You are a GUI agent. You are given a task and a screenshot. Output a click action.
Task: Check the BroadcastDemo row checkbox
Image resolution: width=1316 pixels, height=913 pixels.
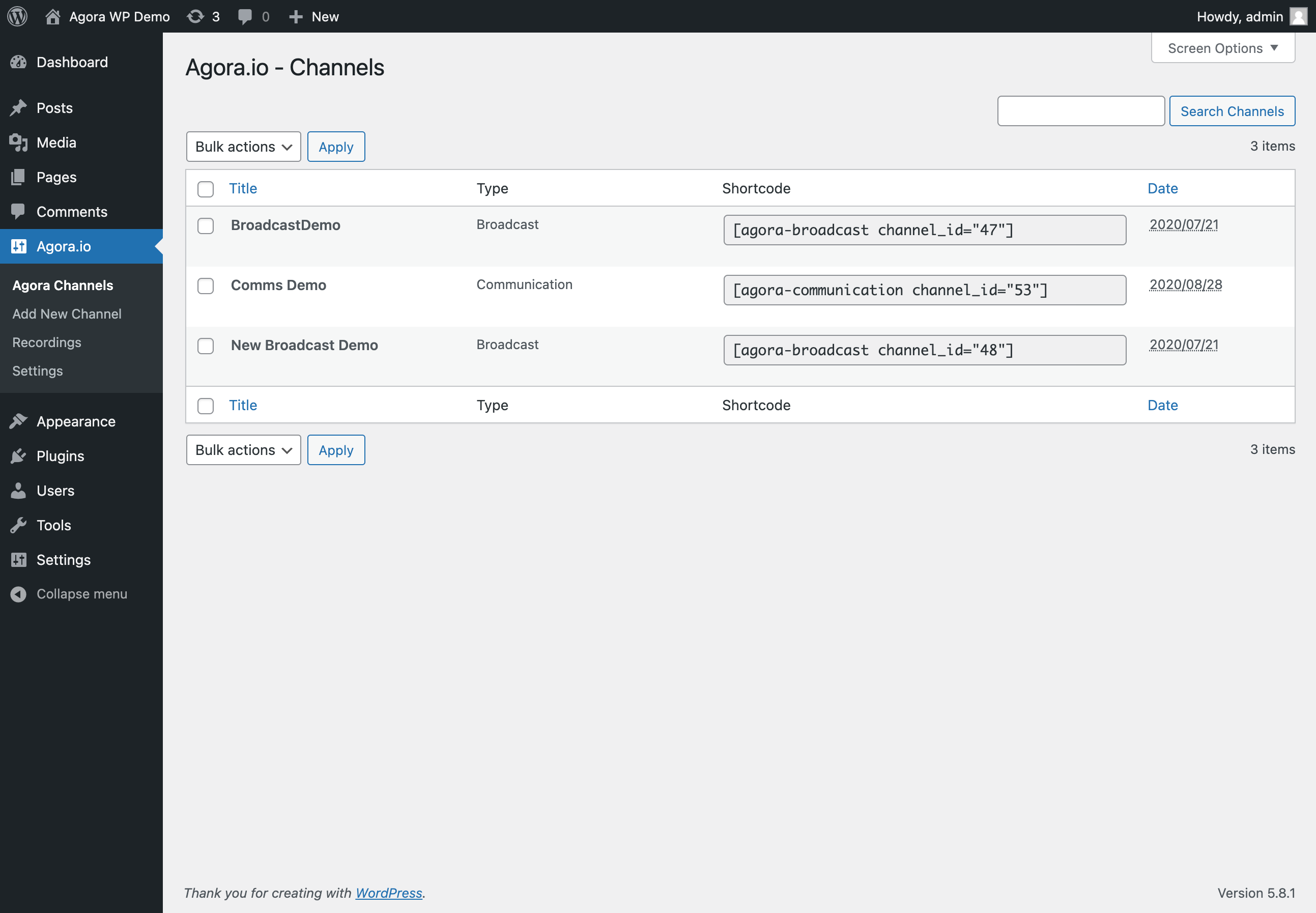pos(205,226)
